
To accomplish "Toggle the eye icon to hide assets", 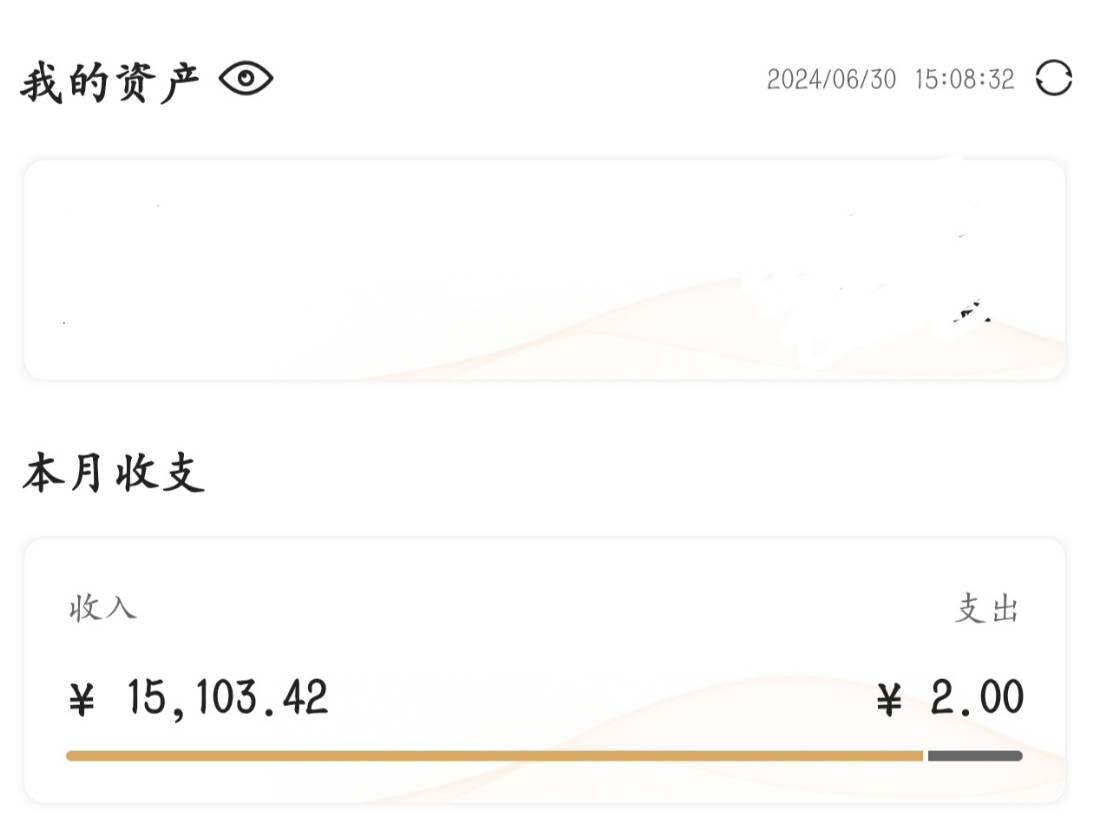I will coord(245,78).
